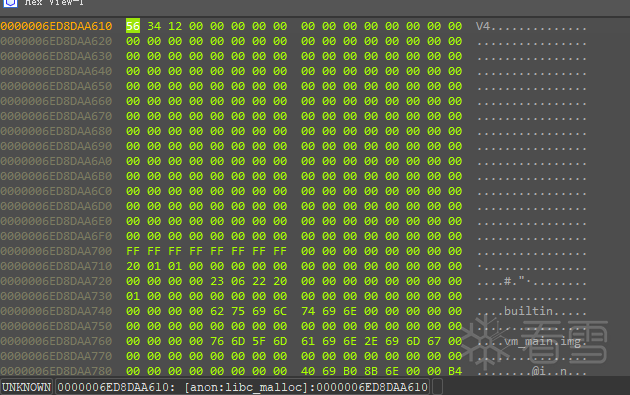Click the address 0000006ED8DAA6D0

(x=56, y=206)
